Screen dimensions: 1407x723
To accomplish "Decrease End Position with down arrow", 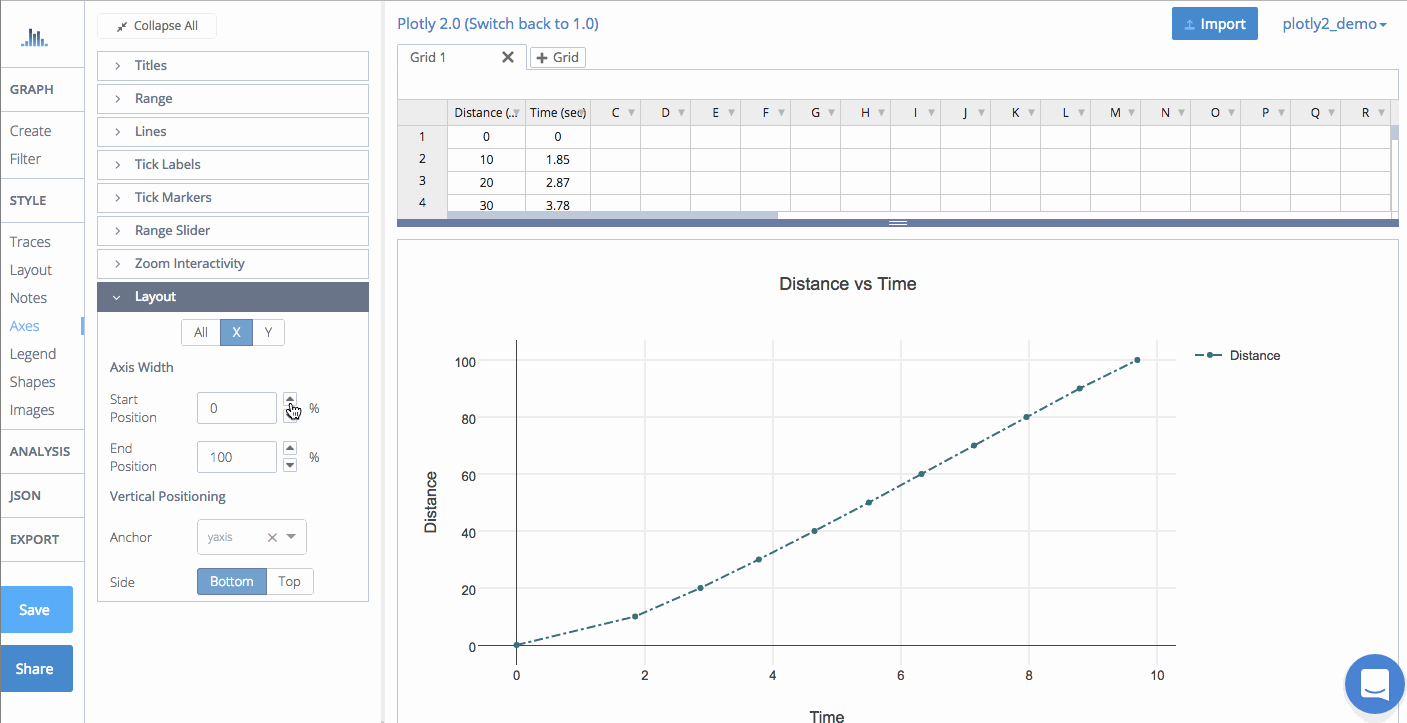I will [x=290, y=465].
